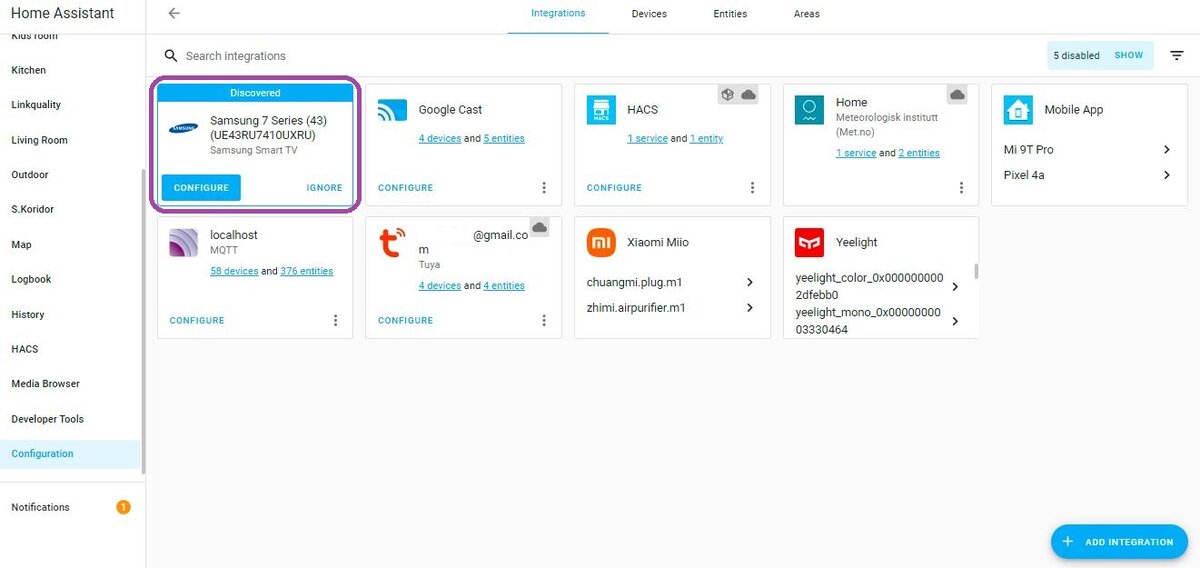The image size is (1200, 568).
Task: Switch to the Entities tab
Action: [x=730, y=14]
